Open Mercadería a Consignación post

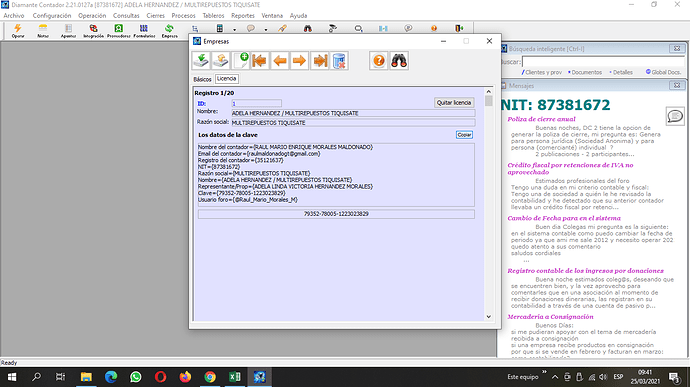coord(550,317)
